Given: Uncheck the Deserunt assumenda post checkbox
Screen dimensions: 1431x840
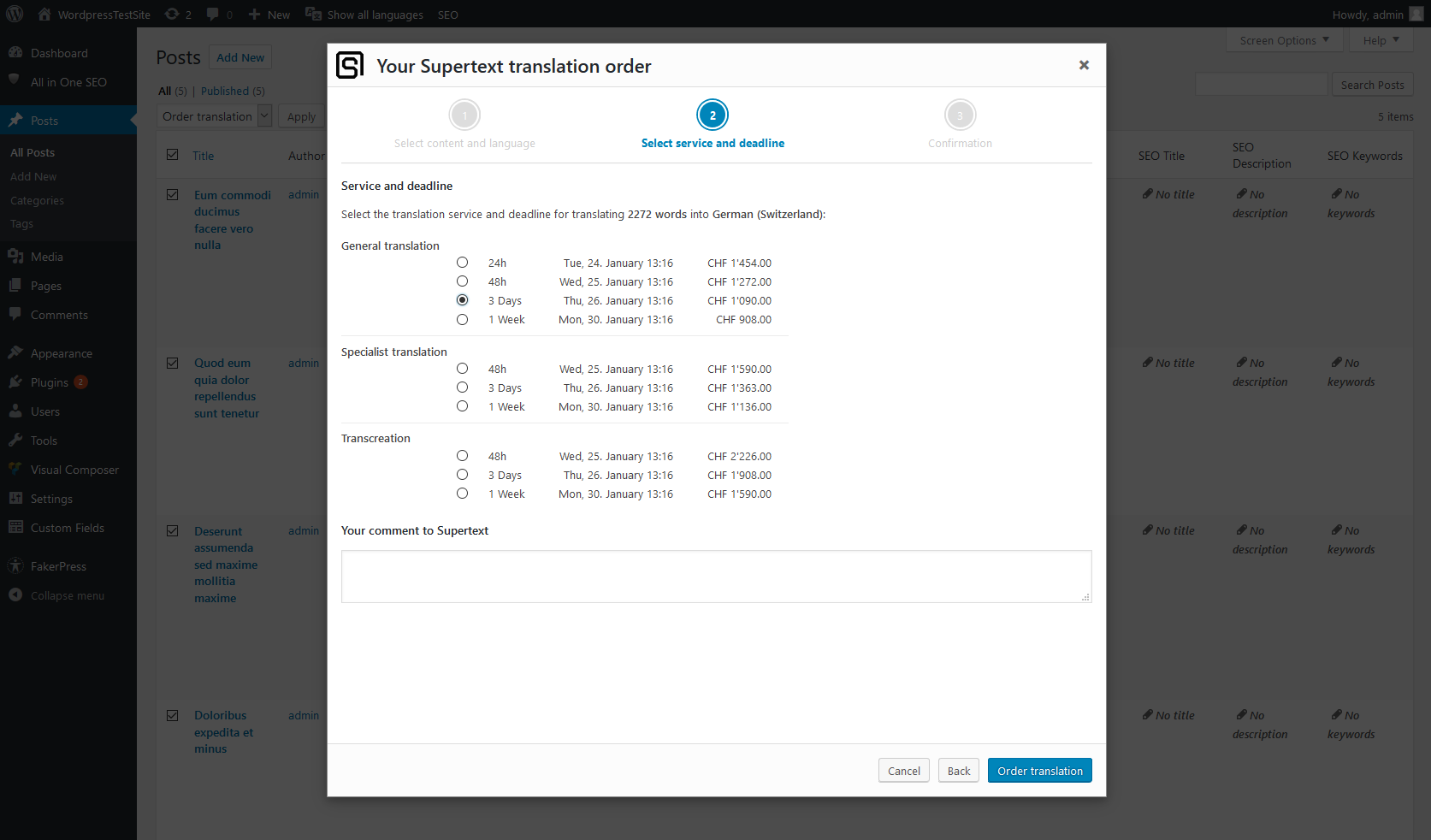Looking at the screenshot, I should pos(173,531).
